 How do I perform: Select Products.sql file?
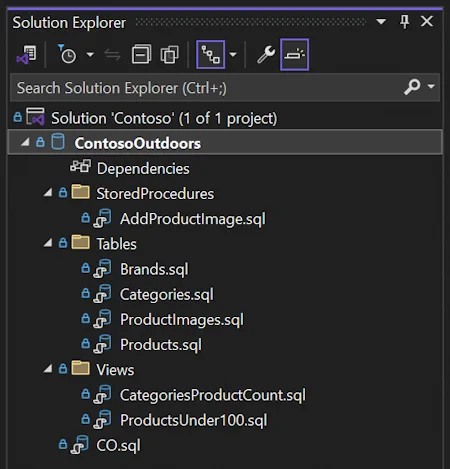161,345
